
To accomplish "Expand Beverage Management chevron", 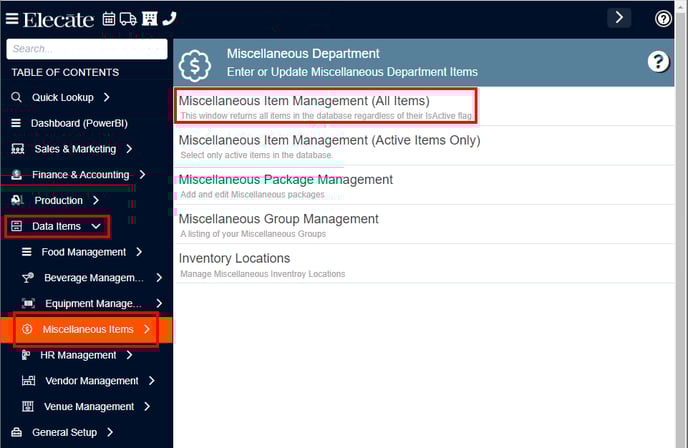I will (x=159, y=278).
